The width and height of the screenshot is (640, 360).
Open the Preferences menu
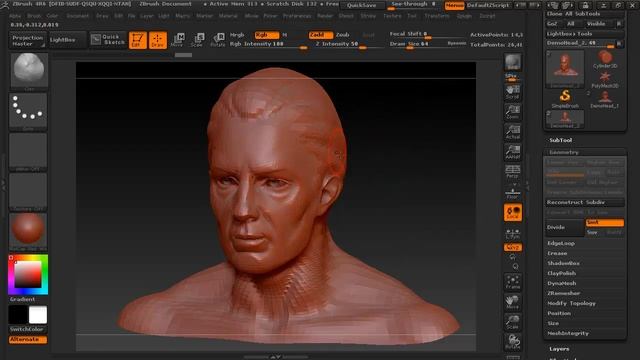[297, 16]
